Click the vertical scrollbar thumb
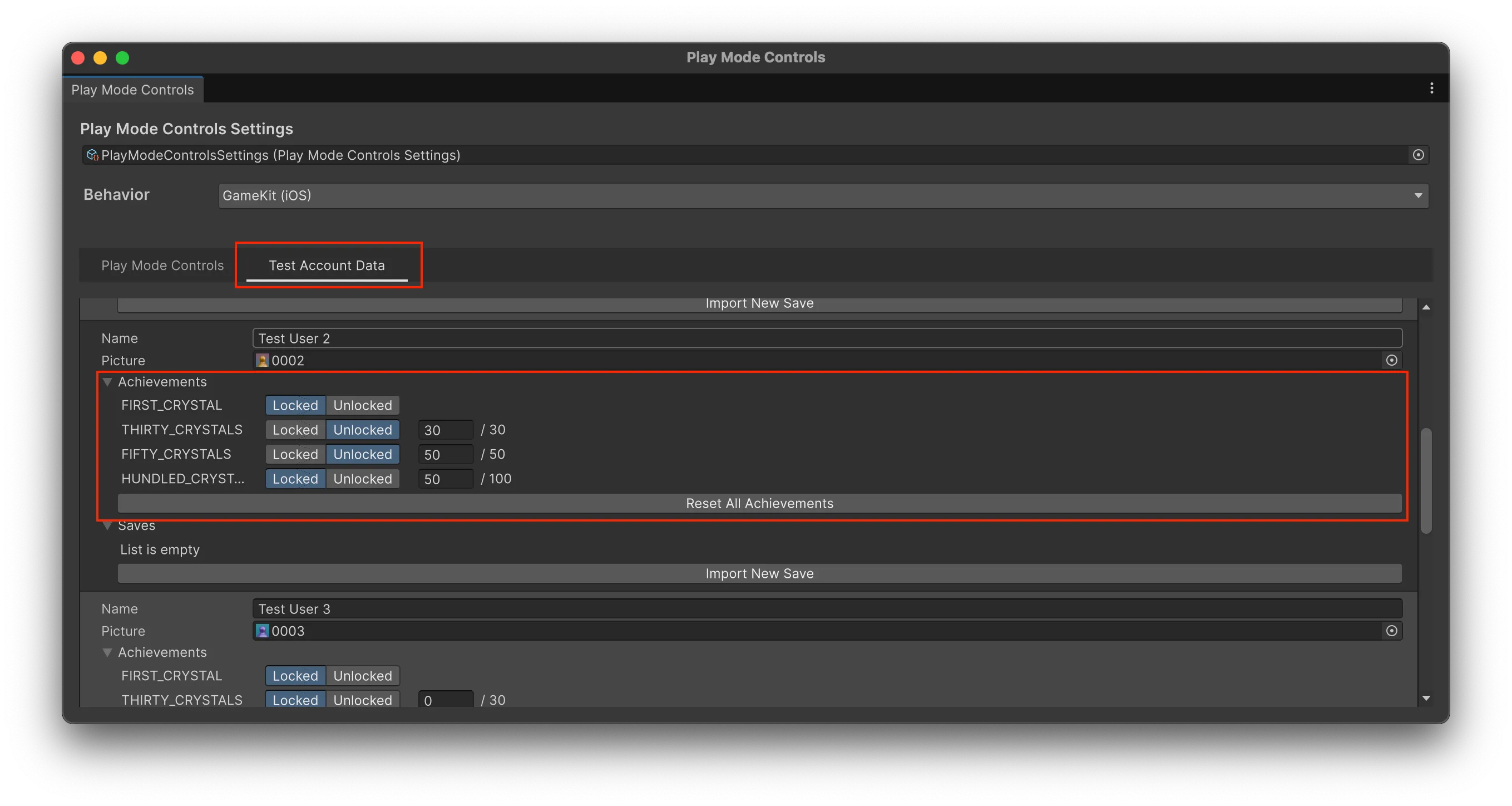 coord(1426,480)
